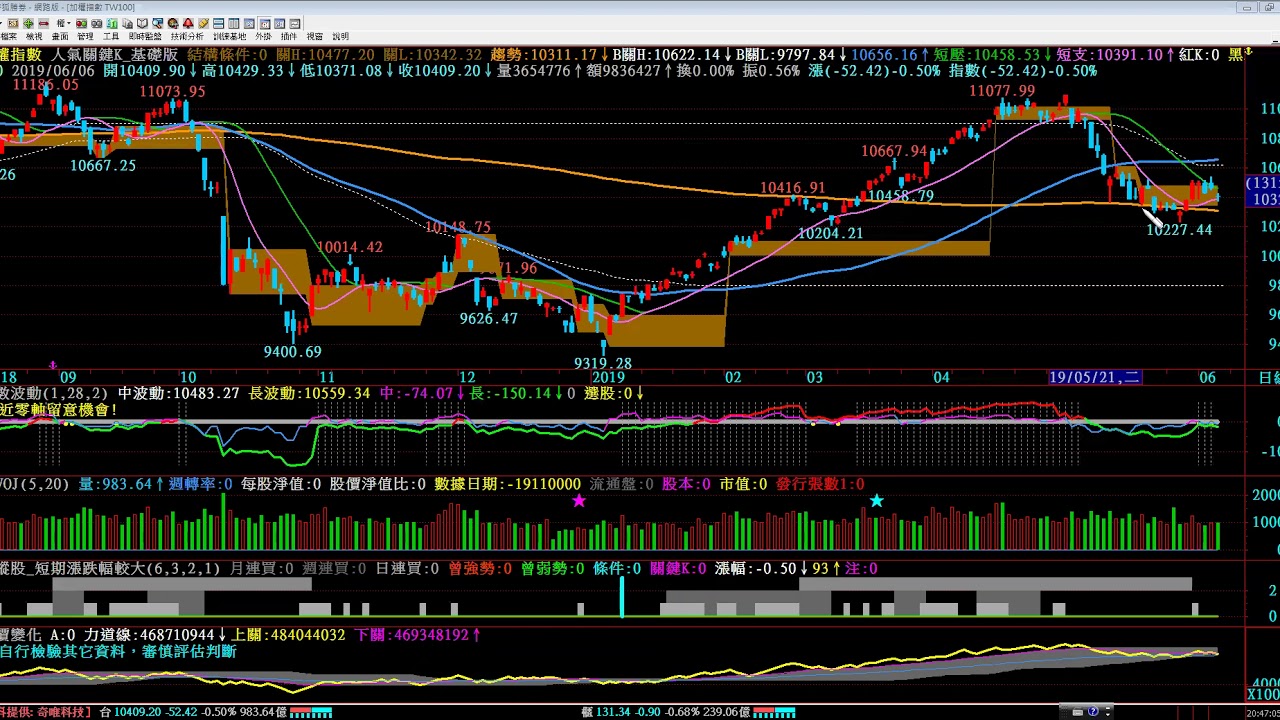Click the 數據日期:-19110000 field
Screen dimensions: 1280x720
[507, 484]
